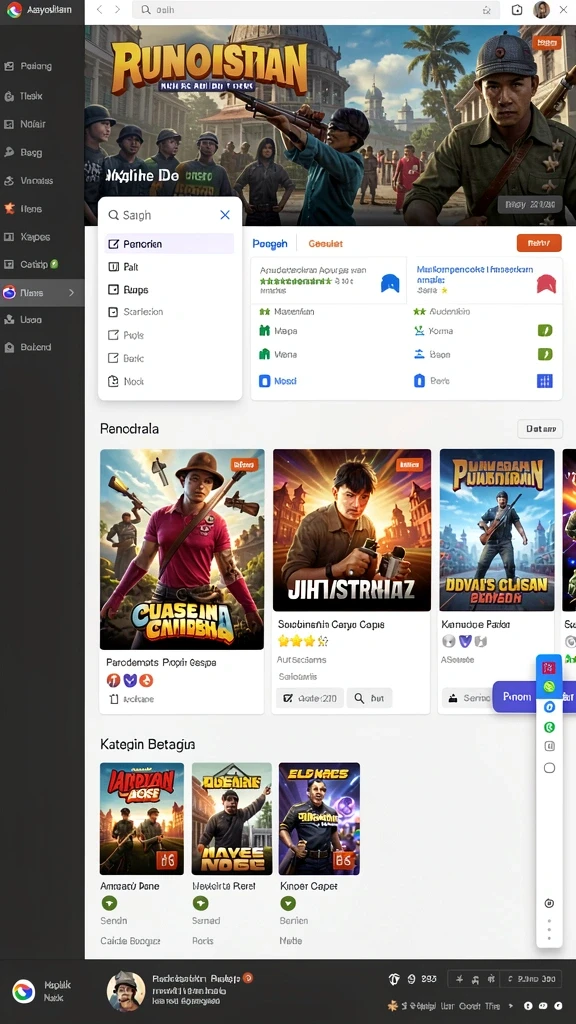Open the box icon next to the avatar

coord(517,10)
